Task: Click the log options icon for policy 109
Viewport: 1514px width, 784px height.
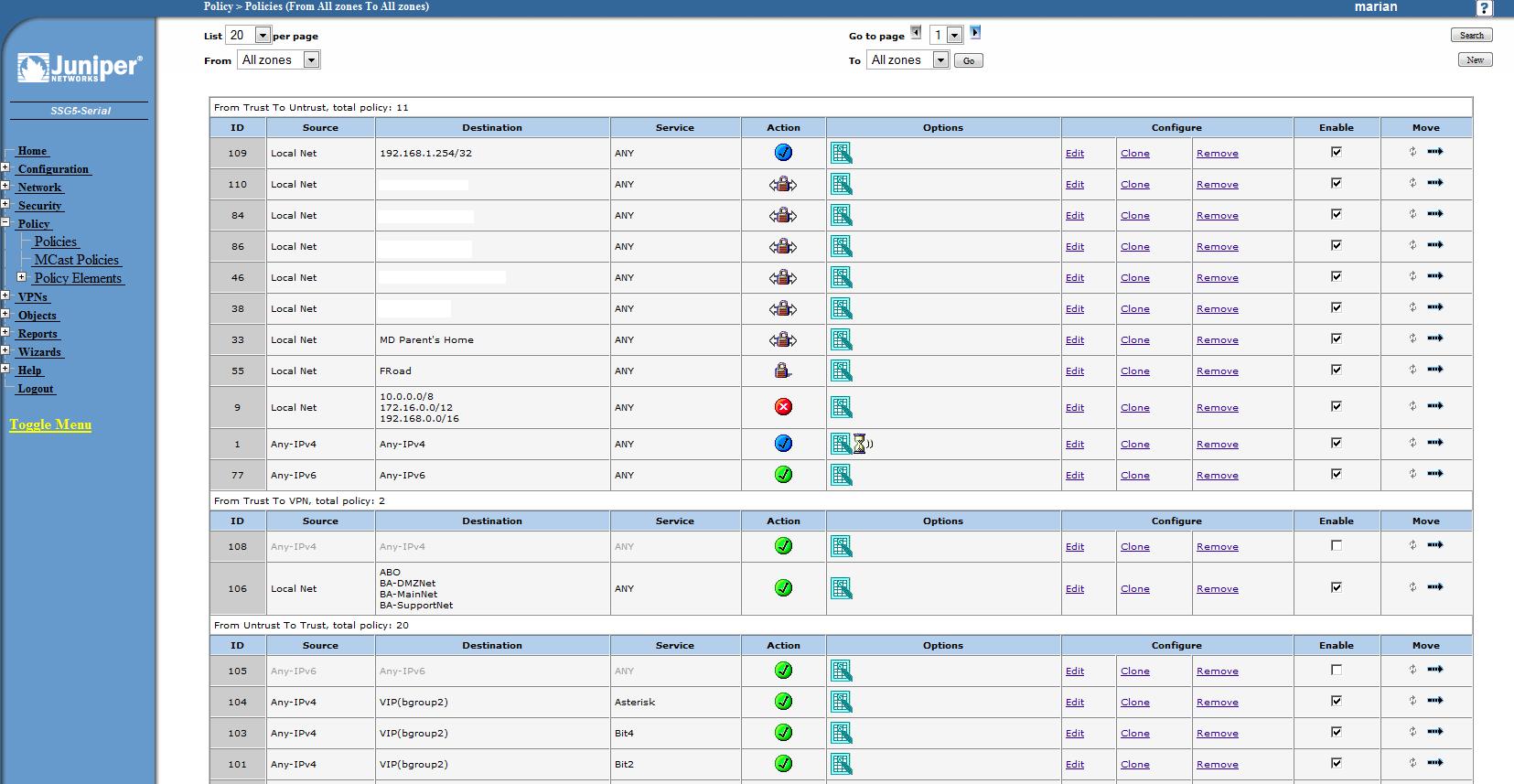Action: point(842,153)
